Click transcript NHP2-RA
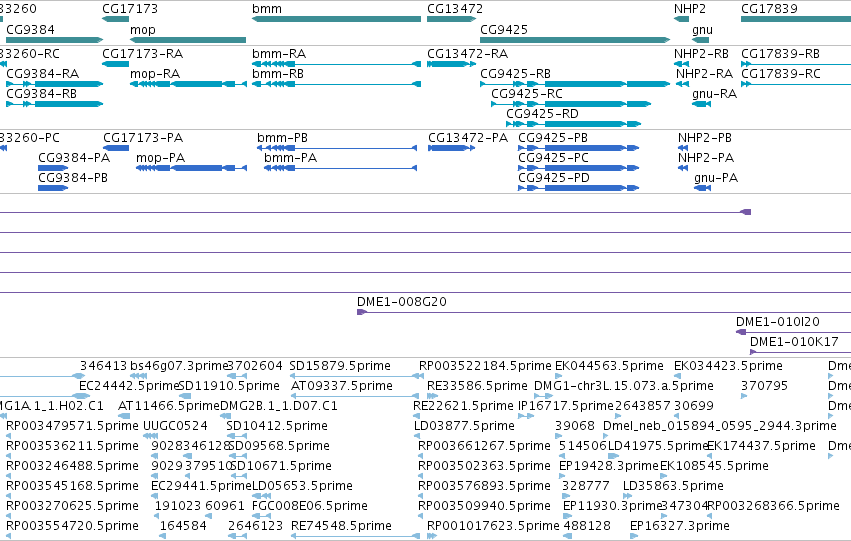The width and height of the screenshot is (851, 541). pos(682,84)
